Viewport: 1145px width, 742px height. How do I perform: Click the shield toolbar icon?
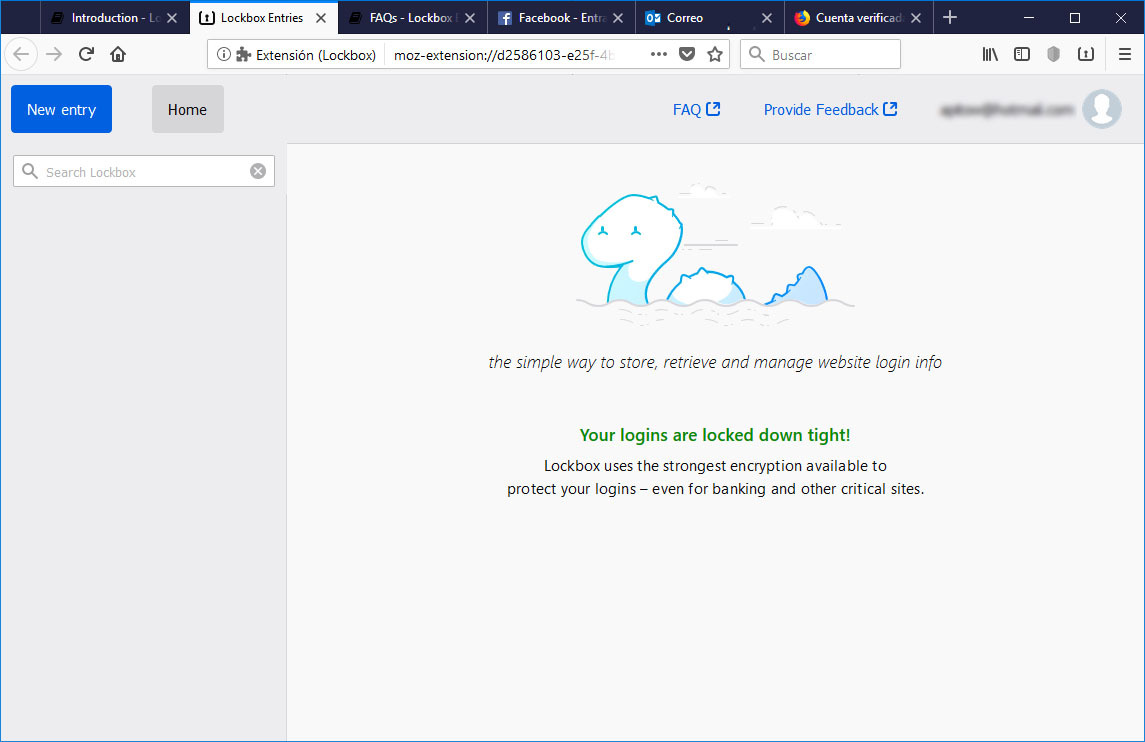(1053, 54)
